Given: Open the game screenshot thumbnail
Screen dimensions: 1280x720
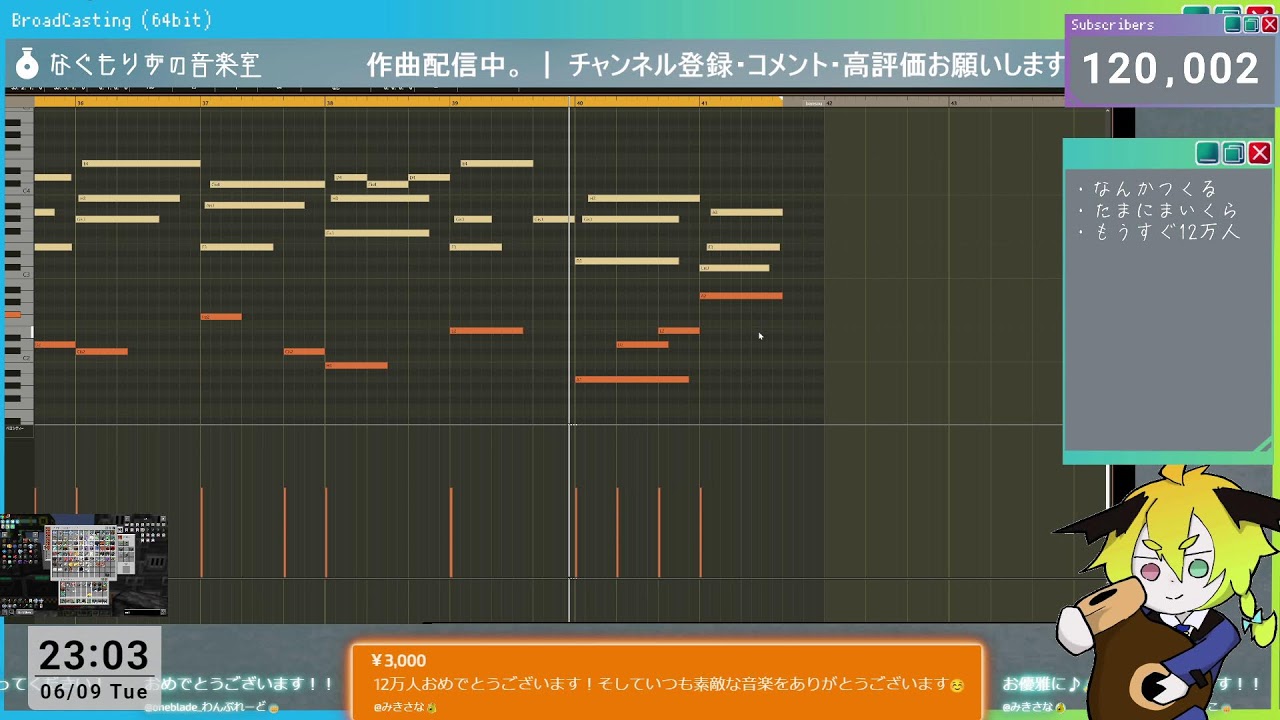Looking at the screenshot, I should 83,565.
